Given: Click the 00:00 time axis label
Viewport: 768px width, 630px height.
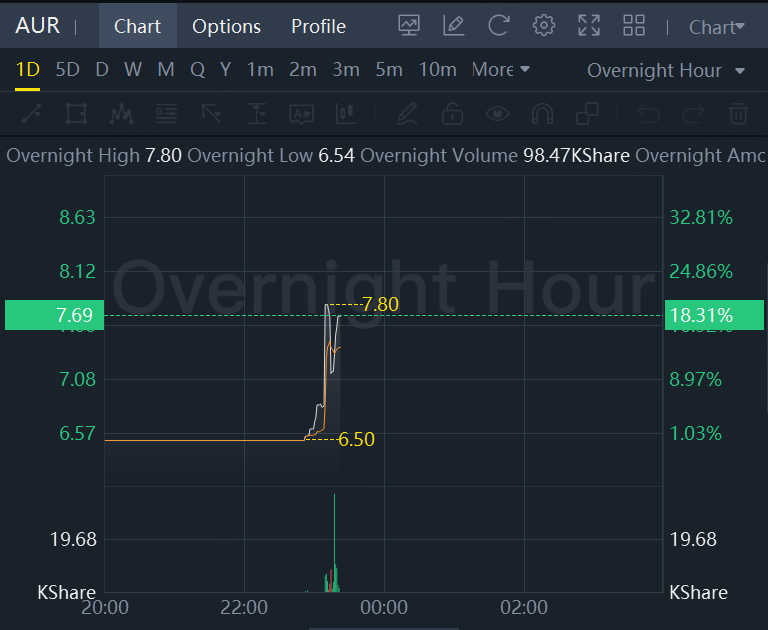Looking at the screenshot, I should click(x=384, y=607).
